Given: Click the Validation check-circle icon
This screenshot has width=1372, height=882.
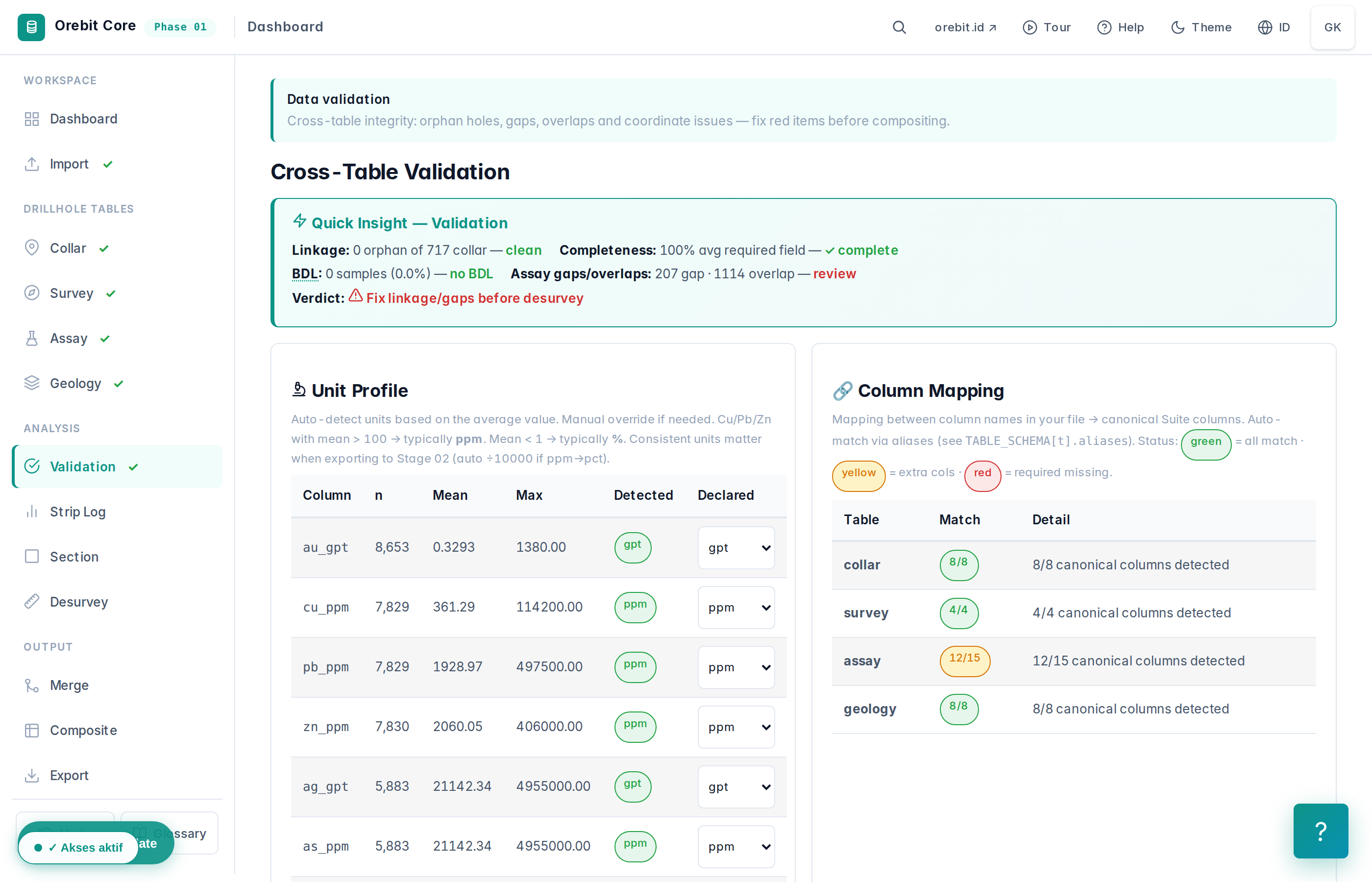Looking at the screenshot, I should [x=32, y=467].
